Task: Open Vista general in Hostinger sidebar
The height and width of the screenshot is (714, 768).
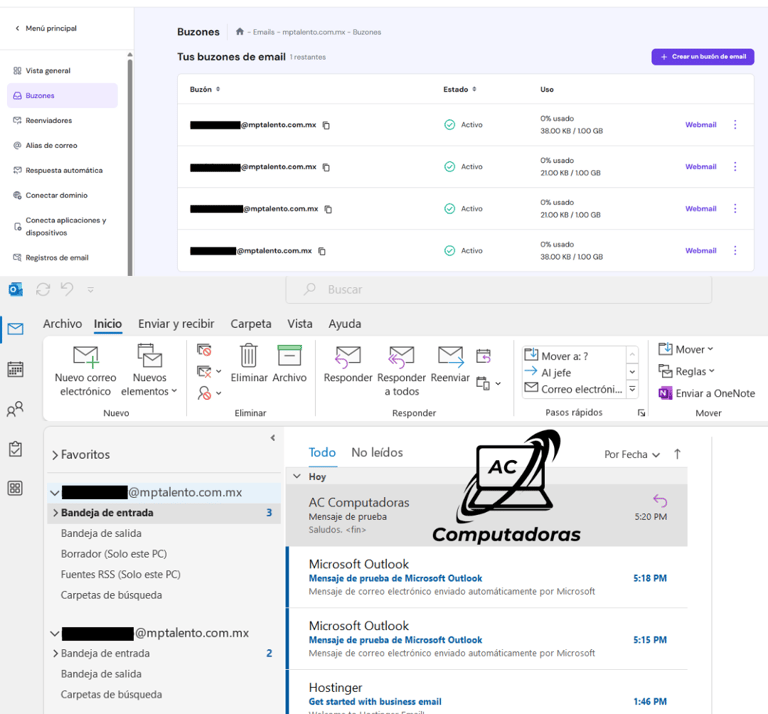Action: [42, 71]
